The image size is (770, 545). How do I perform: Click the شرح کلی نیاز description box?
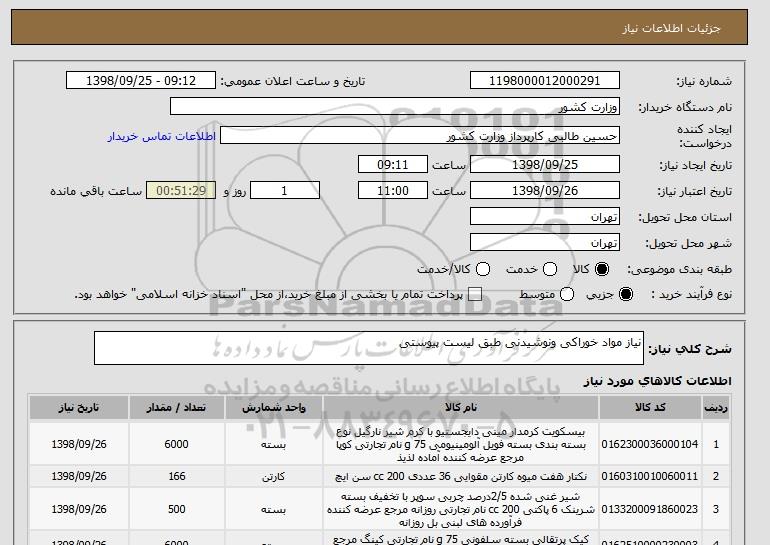click(x=369, y=348)
